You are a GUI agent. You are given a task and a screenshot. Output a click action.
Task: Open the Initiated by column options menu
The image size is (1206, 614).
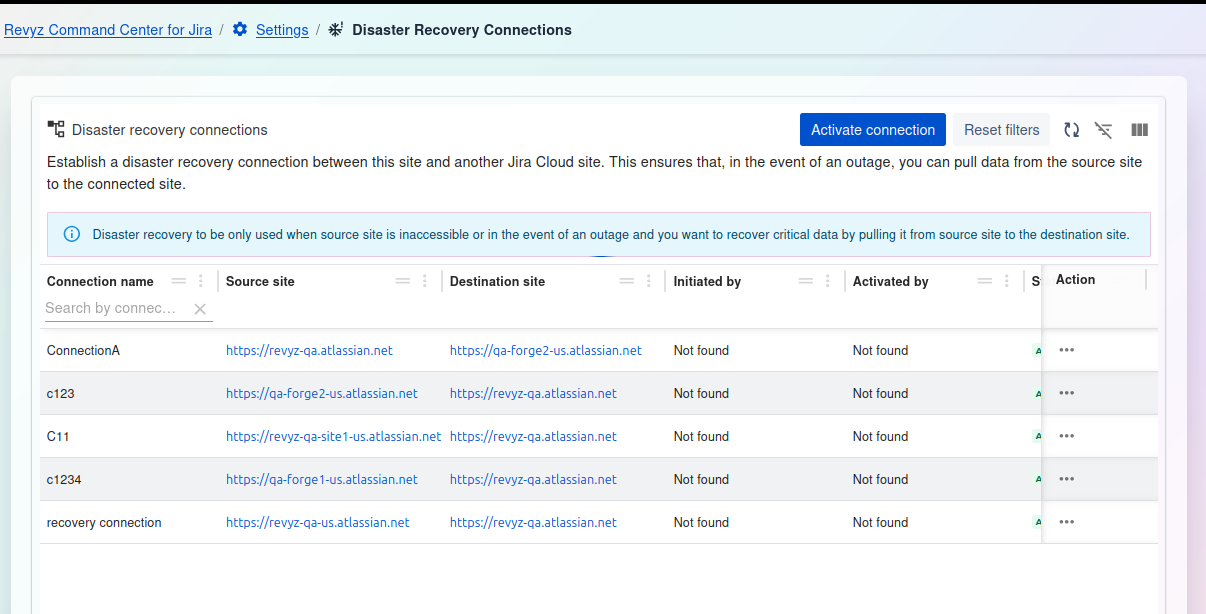point(828,281)
